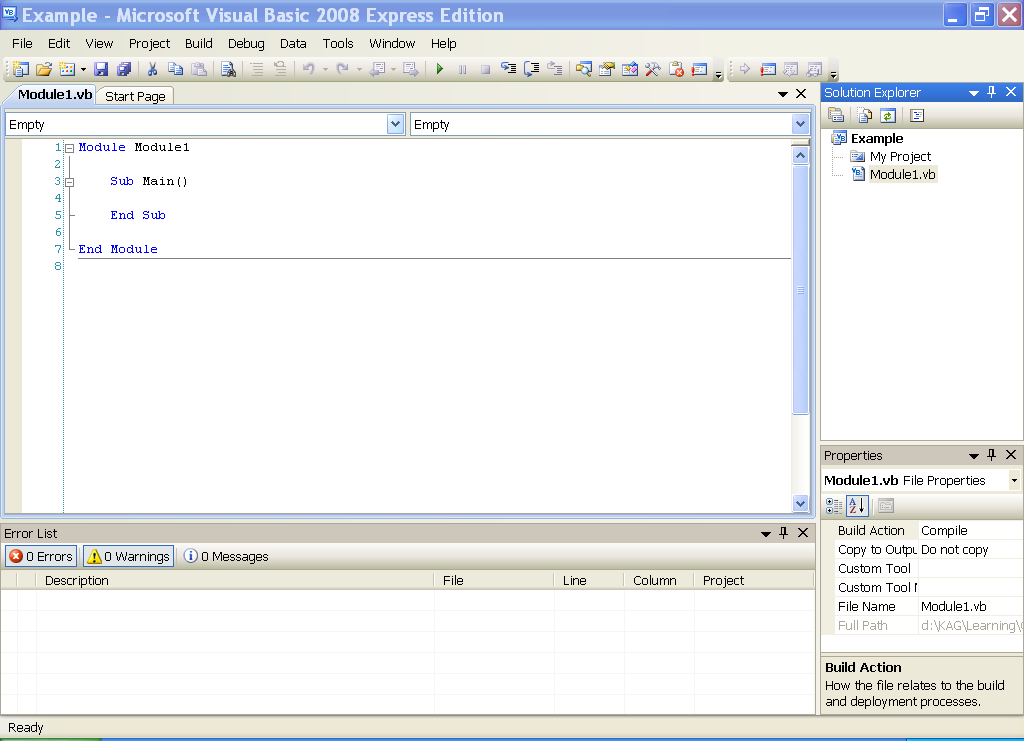Toggle Categorized view in Properties panel
1024x741 pixels.
[834, 505]
